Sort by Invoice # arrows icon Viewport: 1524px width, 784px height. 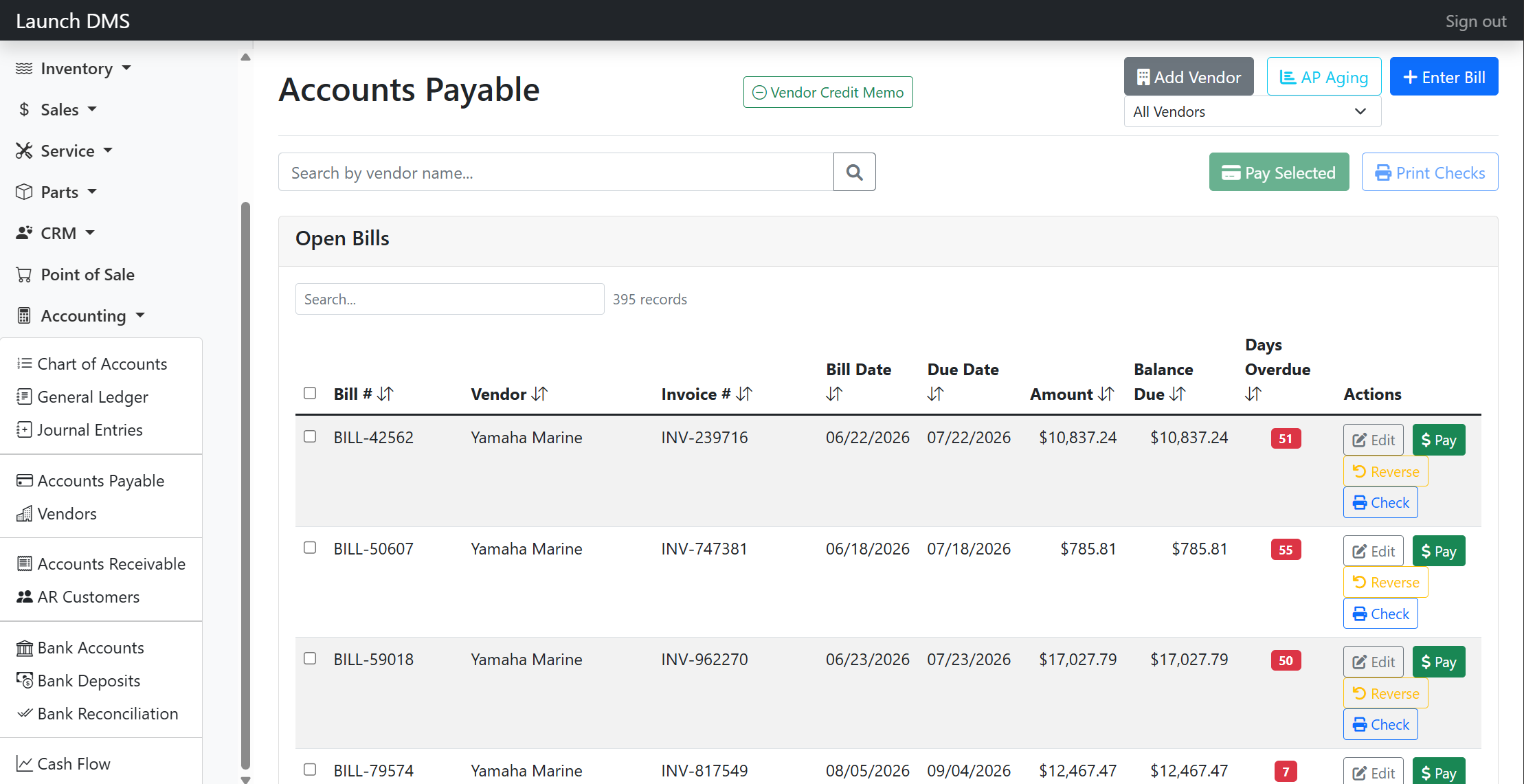pos(744,394)
